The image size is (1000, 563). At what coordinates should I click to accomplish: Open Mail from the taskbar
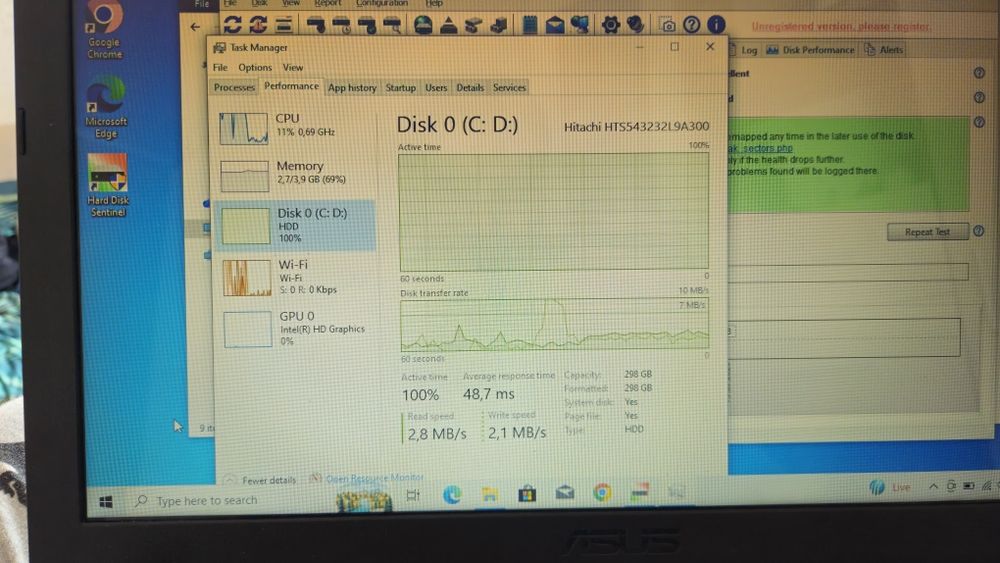(x=564, y=492)
